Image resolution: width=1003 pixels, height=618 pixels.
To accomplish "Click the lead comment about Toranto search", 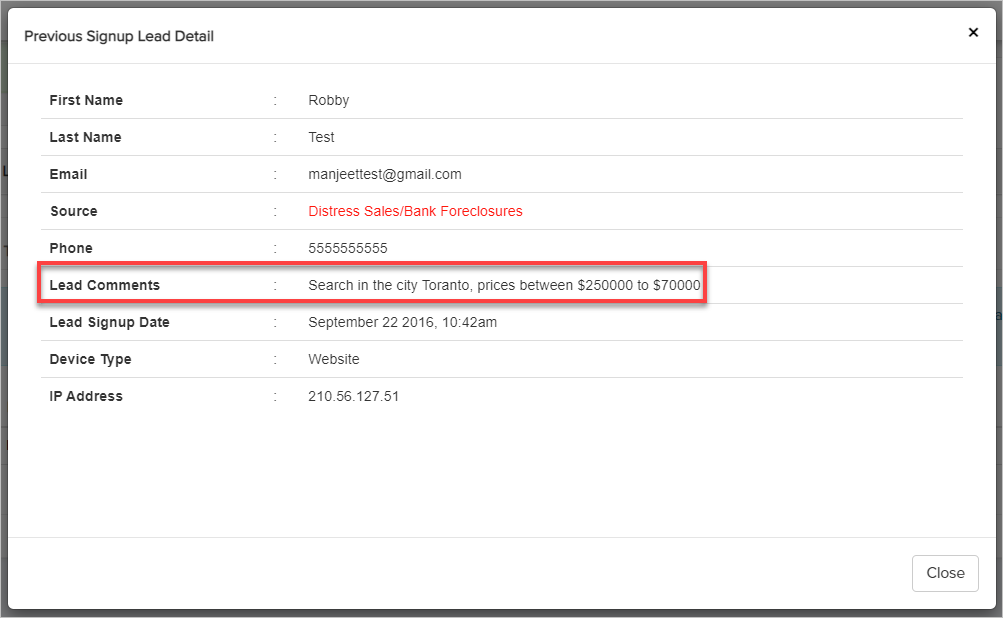I will coord(504,285).
